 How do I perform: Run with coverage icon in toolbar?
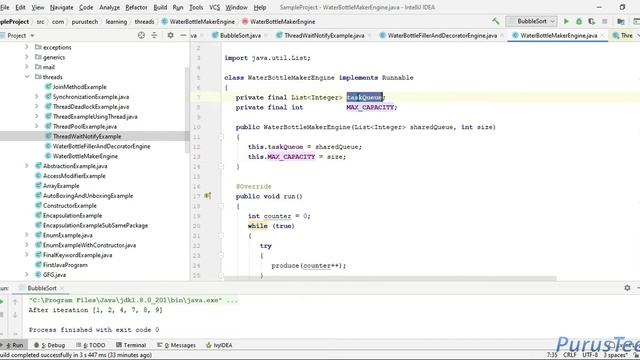pos(591,21)
